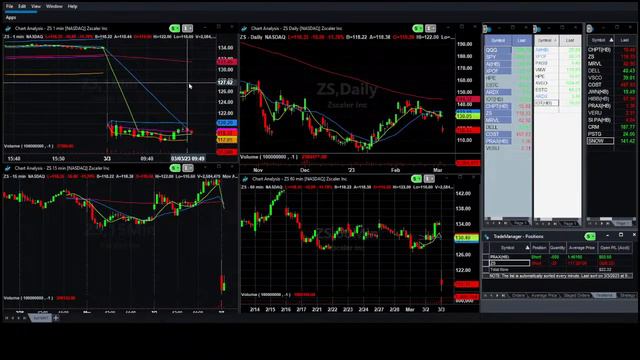Toggle green symbol link on TradeManager Positions
Image resolution: width=640 pixels, height=360 pixels.
(590, 236)
